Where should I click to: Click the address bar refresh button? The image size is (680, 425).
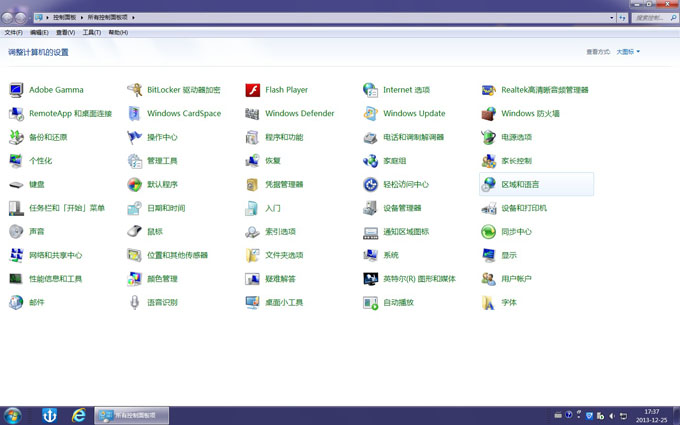622,18
